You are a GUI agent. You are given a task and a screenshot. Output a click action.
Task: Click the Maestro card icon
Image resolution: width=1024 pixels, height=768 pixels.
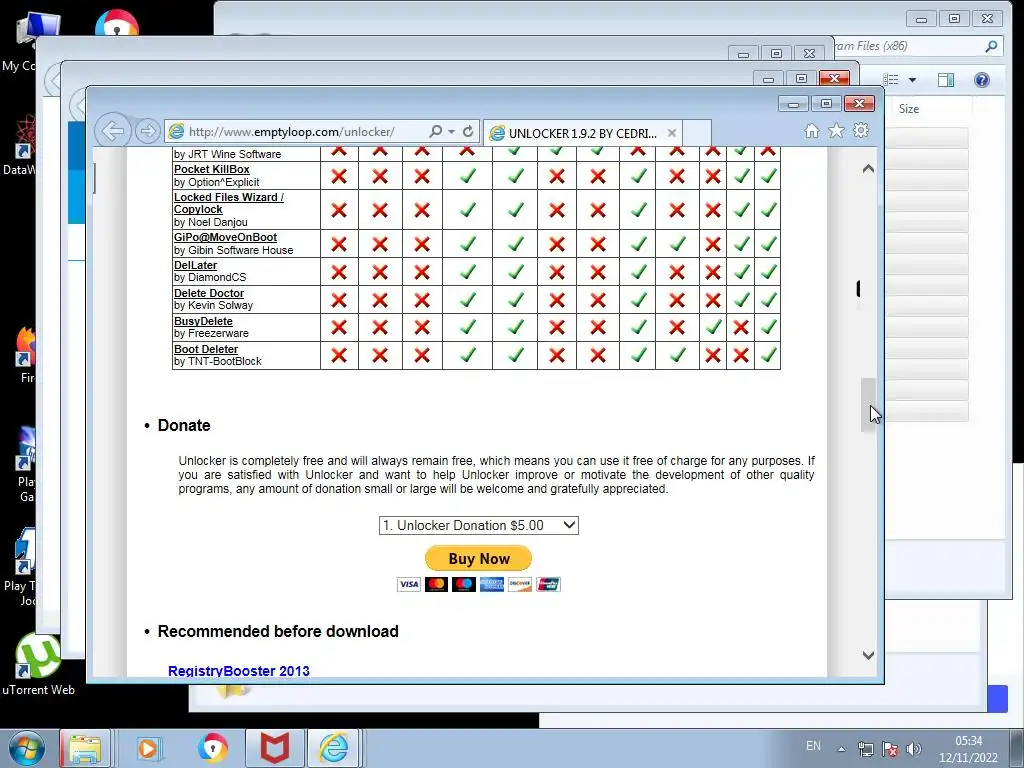pyautogui.click(x=464, y=584)
